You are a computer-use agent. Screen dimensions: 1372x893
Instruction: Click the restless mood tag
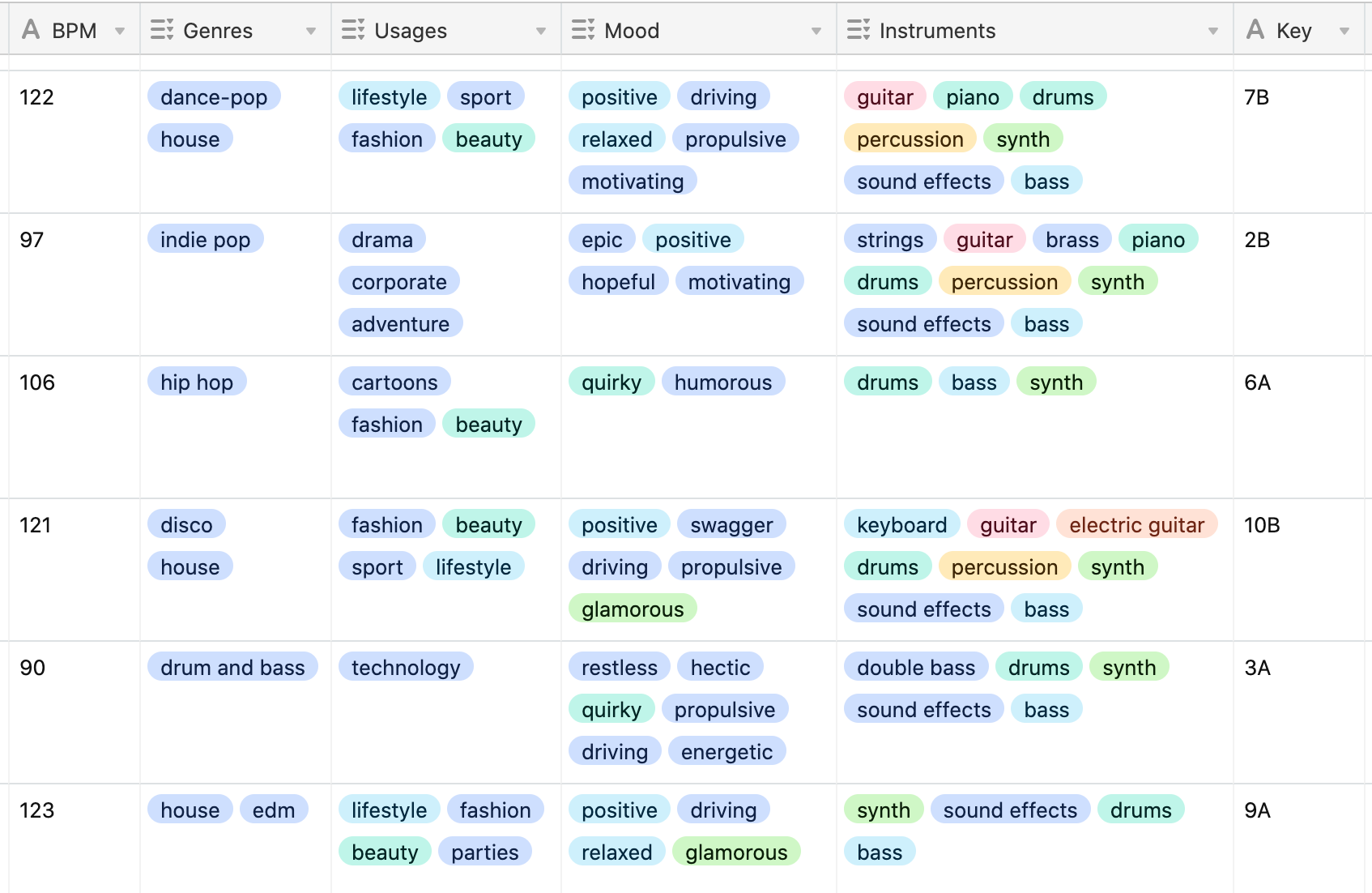tap(620, 668)
